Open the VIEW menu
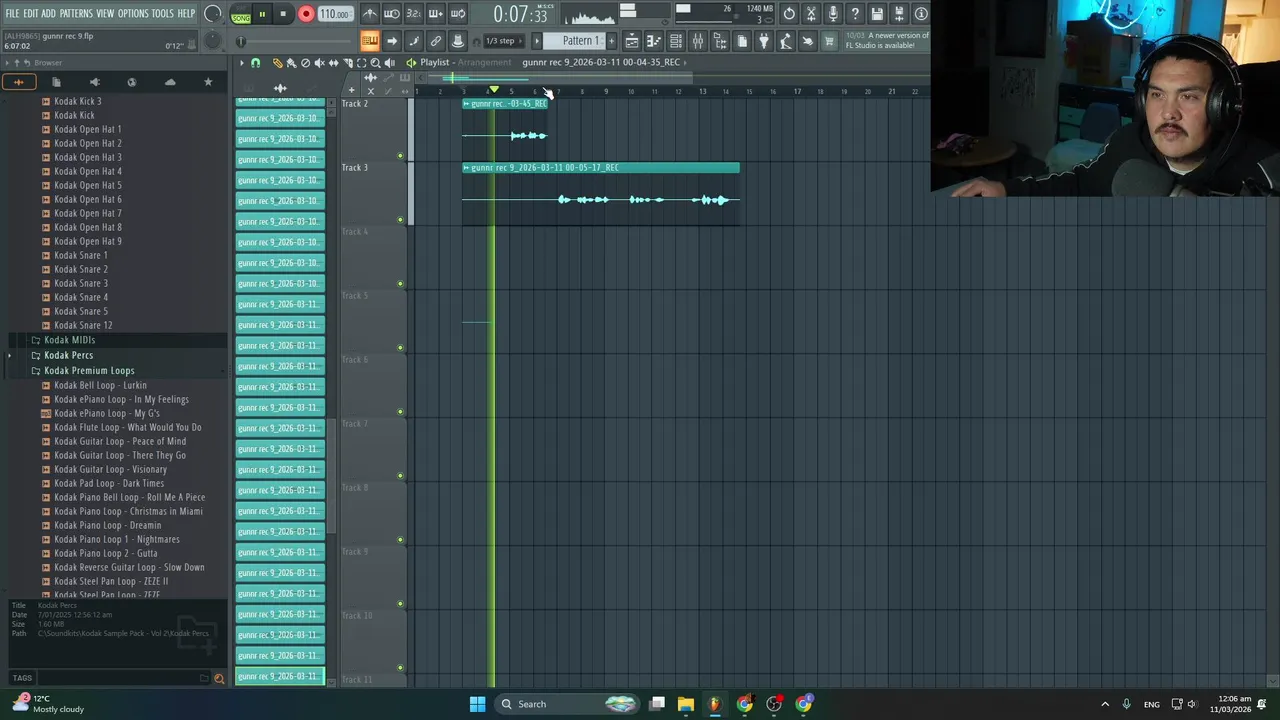This screenshot has width=1280, height=720. [105, 13]
